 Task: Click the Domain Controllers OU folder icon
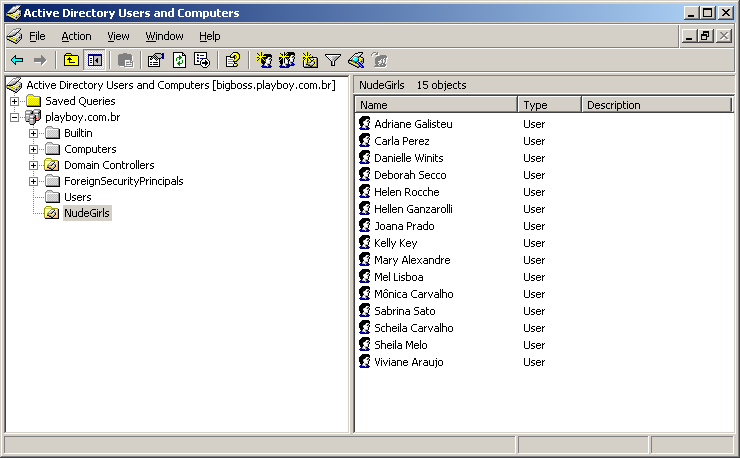[x=51, y=165]
